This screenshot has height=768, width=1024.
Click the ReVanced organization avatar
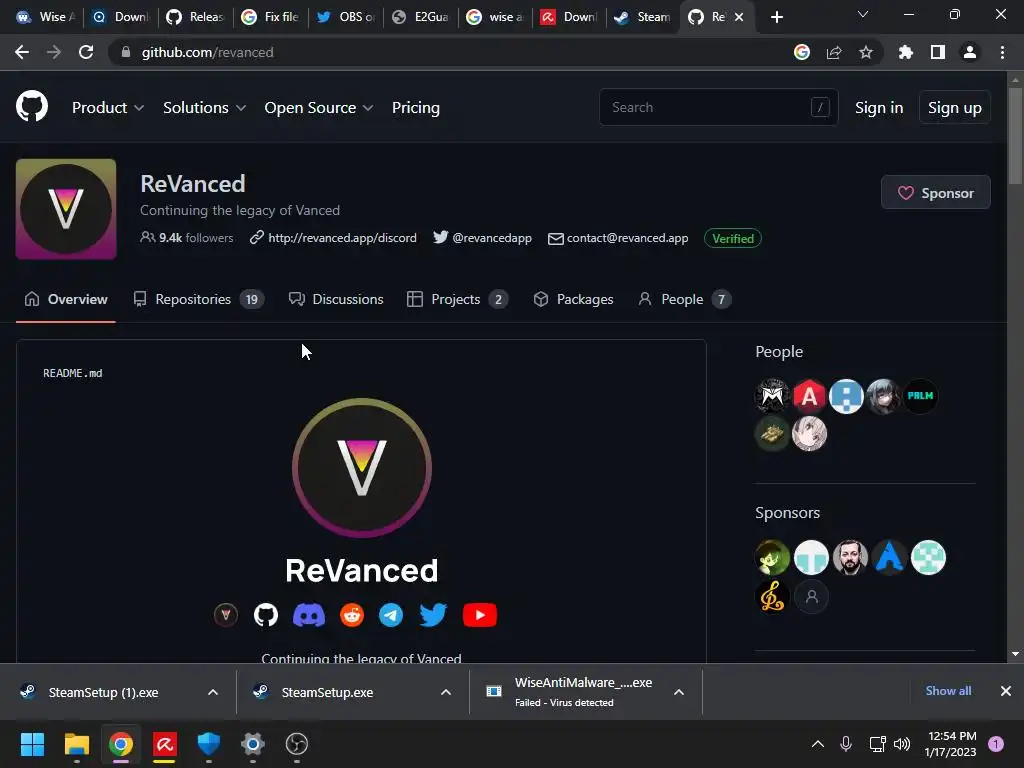[66, 209]
